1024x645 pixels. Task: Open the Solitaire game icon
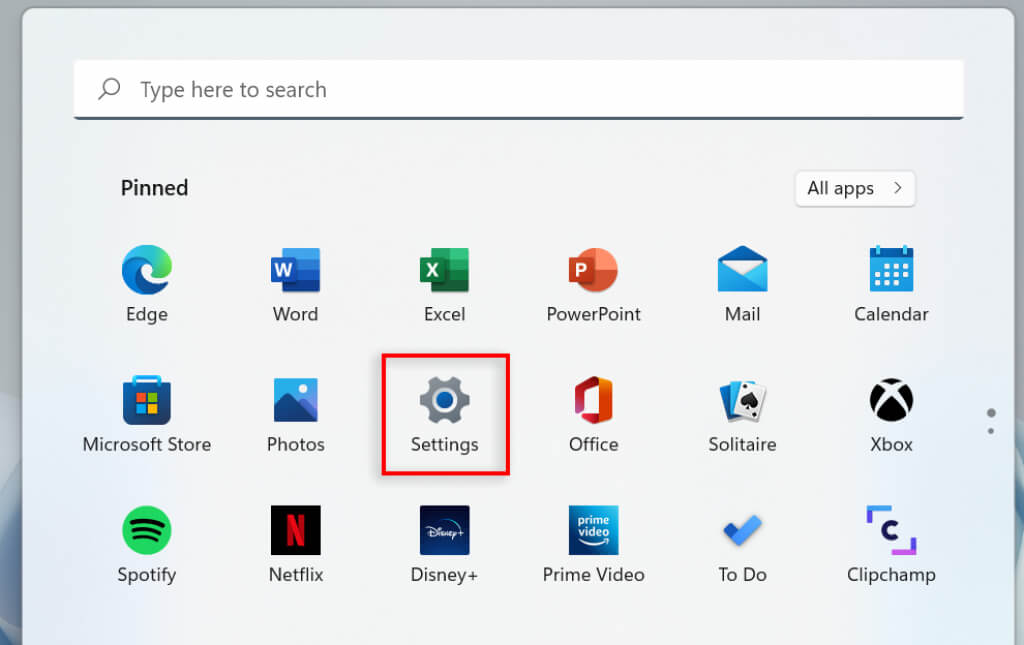[743, 400]
